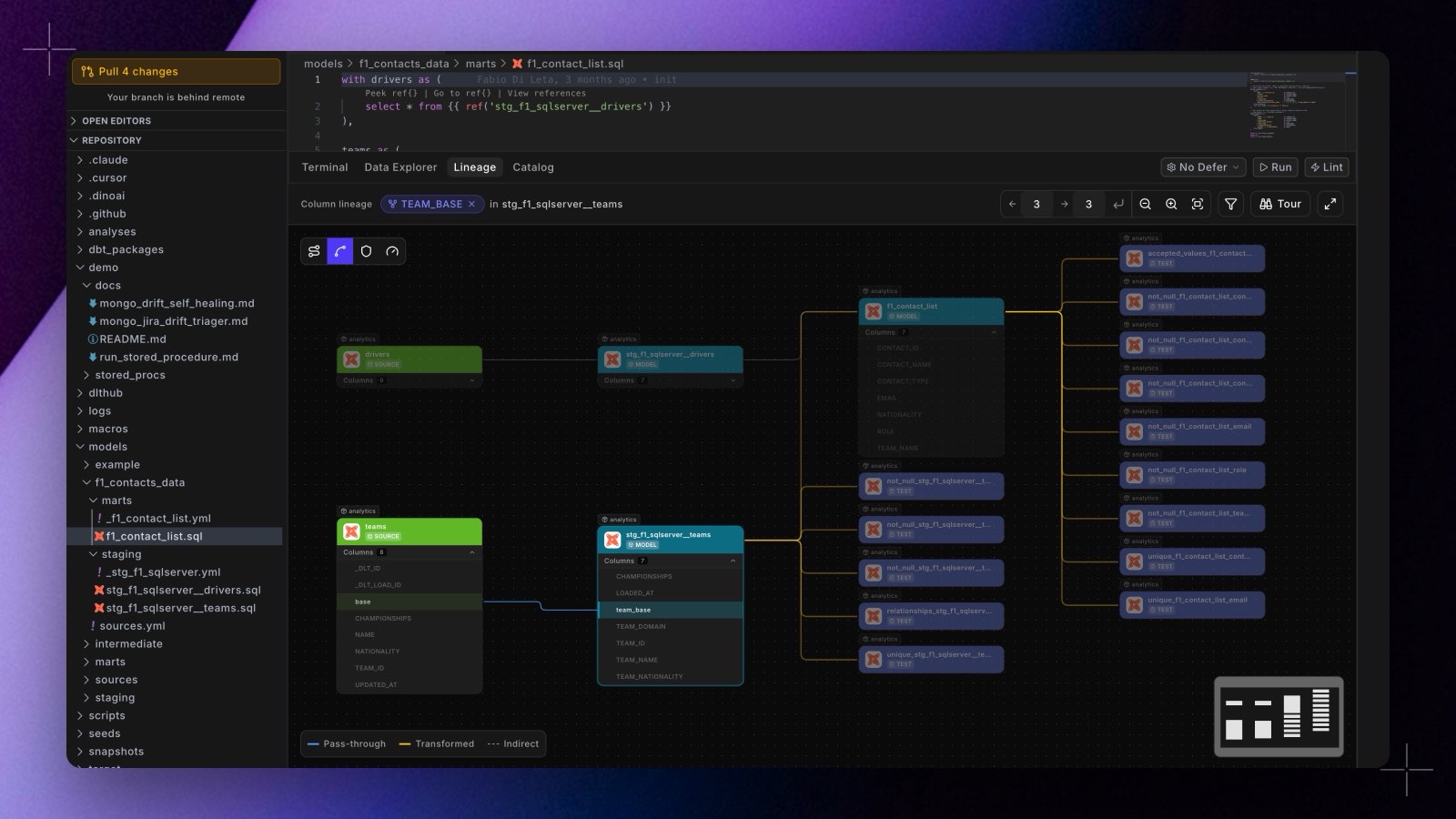Click the Lint button
Image resolution: width=1456 pixels, height=819 pixels.
[x=1327, y=167]
